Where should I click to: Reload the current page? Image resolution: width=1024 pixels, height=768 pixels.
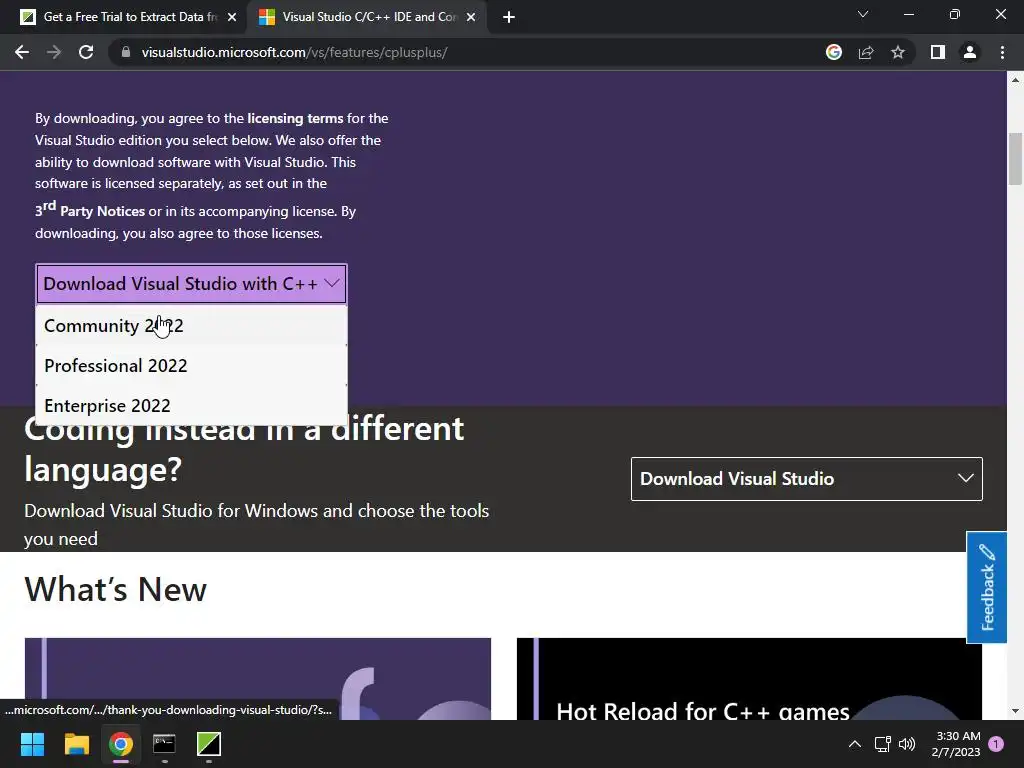86,52
